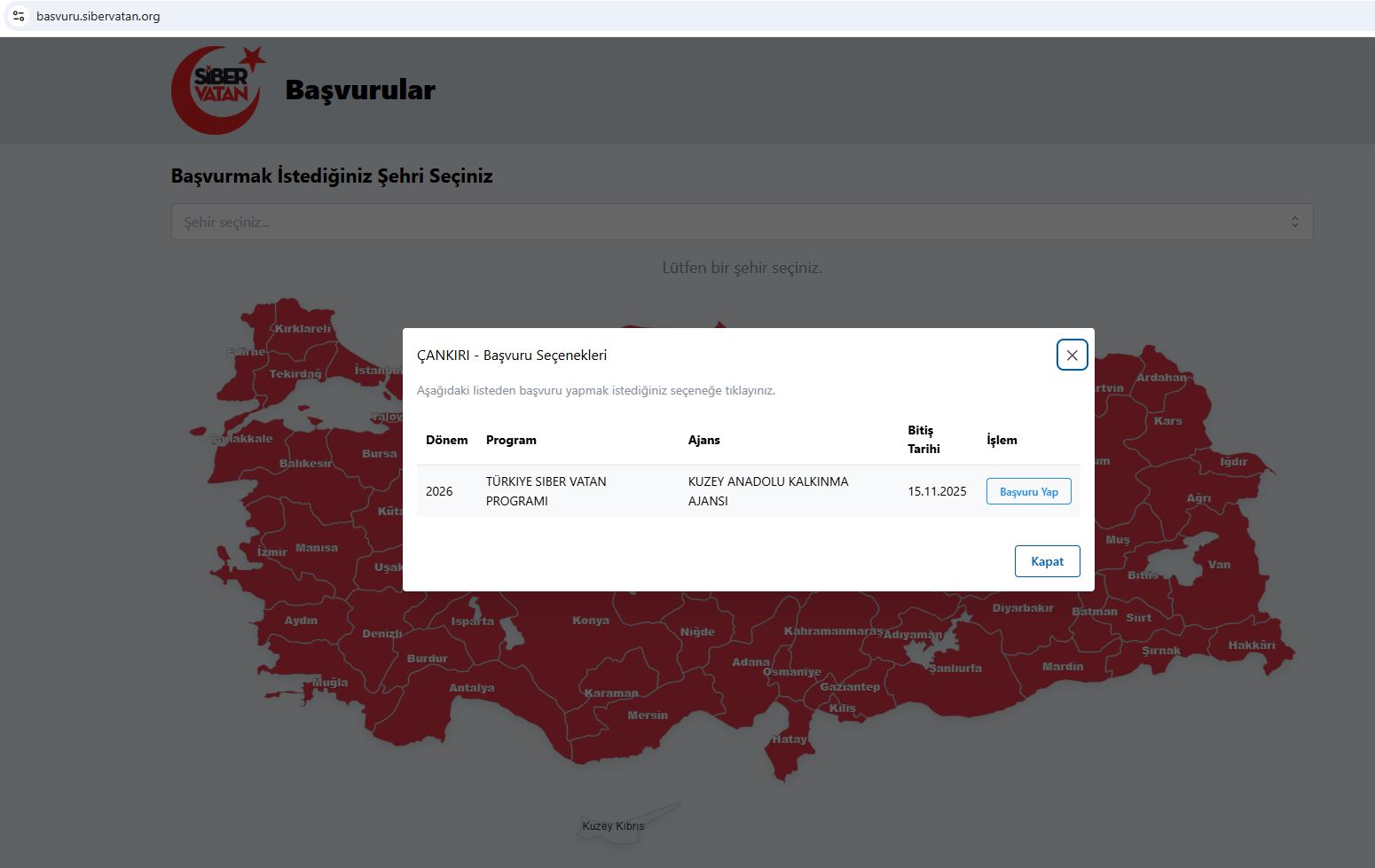Select Antalya province on the map
Screen dimensions: 1375x868
(471, 688)
